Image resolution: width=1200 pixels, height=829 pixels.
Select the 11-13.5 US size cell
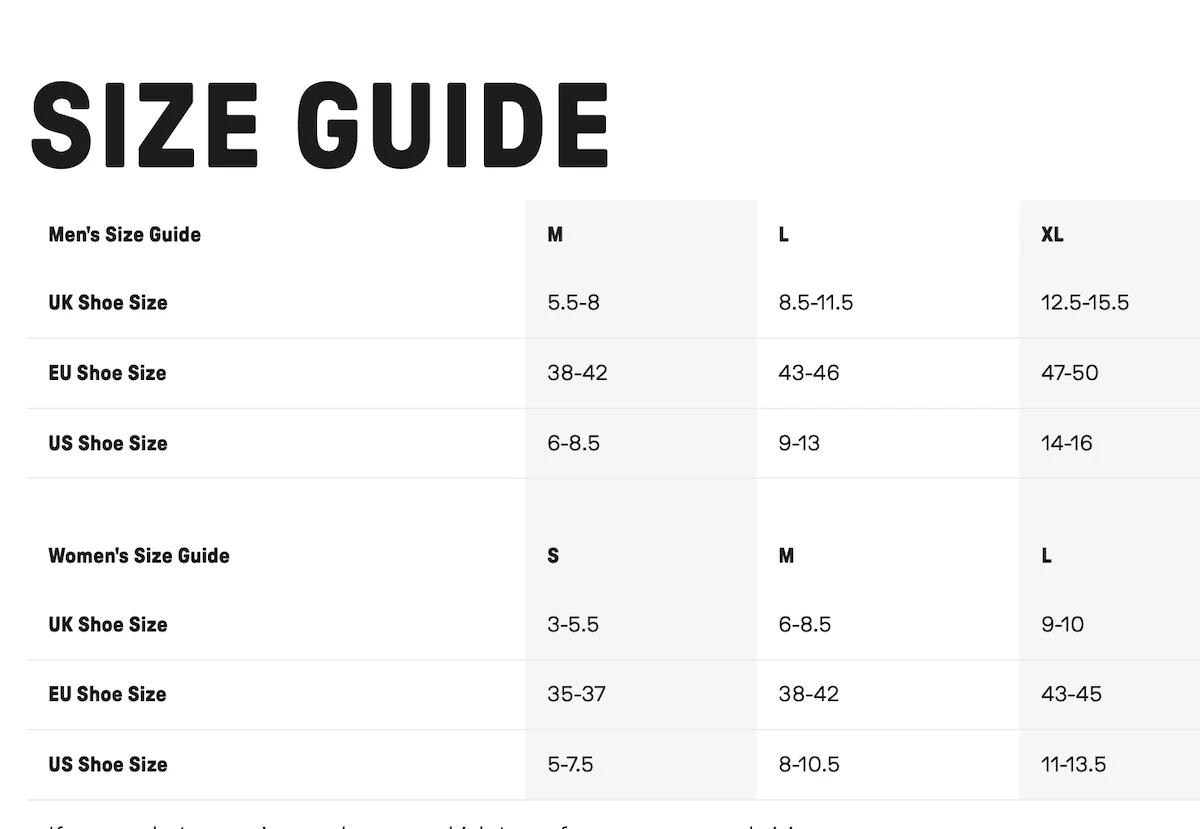(1073, 765)
